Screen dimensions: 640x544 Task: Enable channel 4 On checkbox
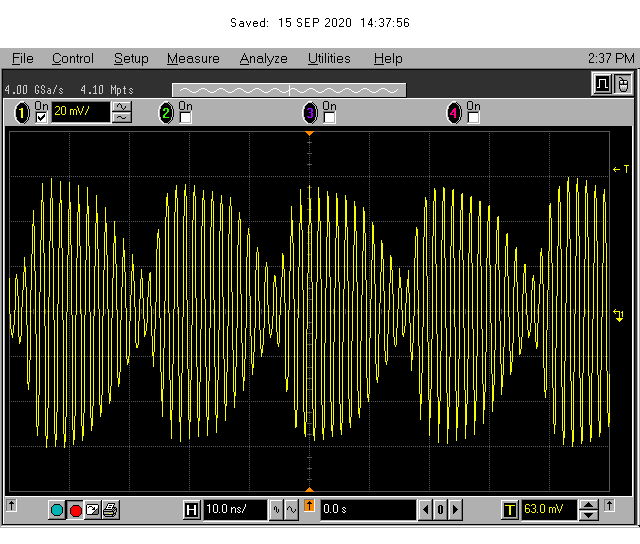click(473, 118)
